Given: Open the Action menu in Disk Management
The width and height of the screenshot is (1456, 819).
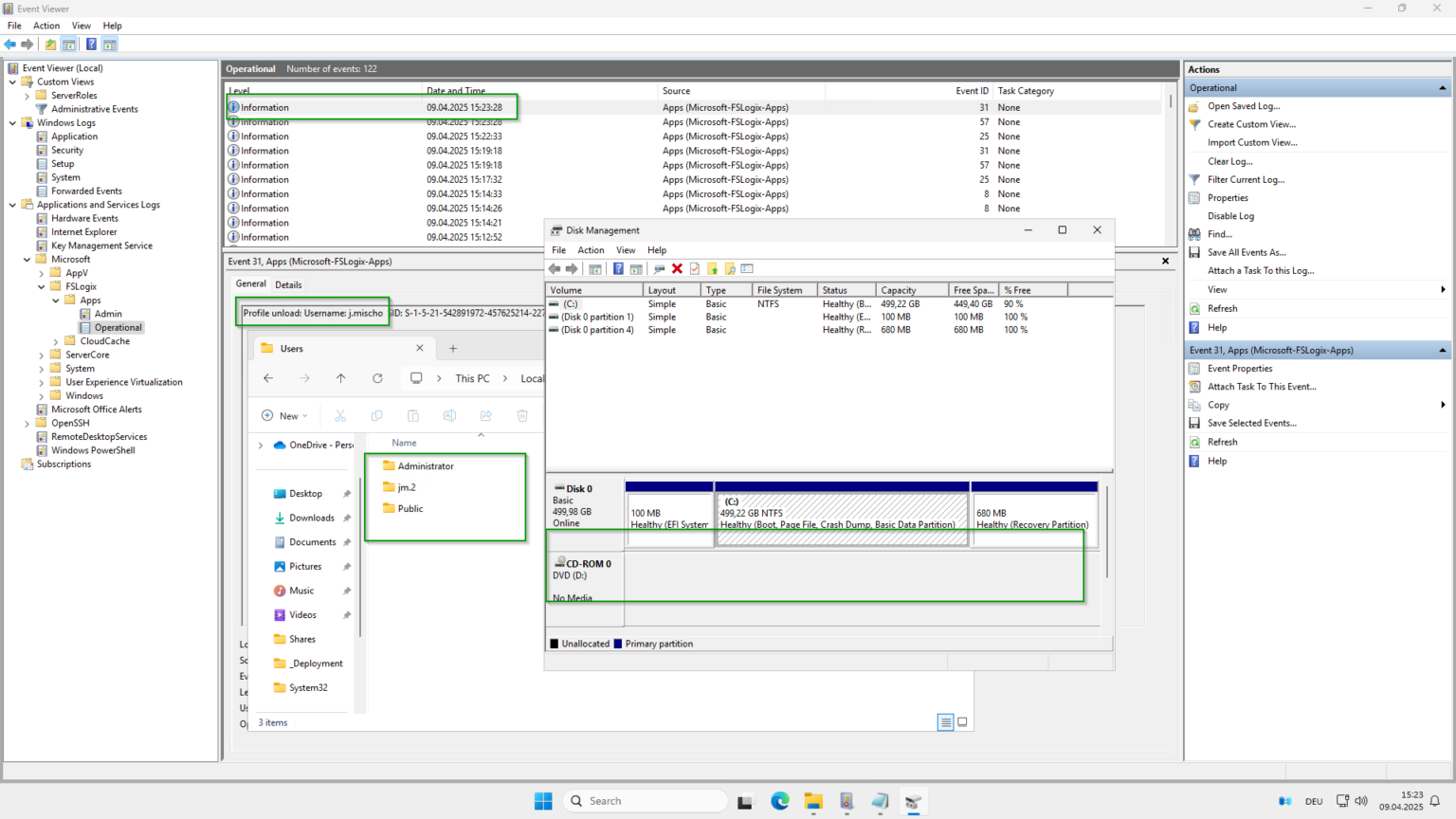Looking at the screenshot, I should 591,249.
